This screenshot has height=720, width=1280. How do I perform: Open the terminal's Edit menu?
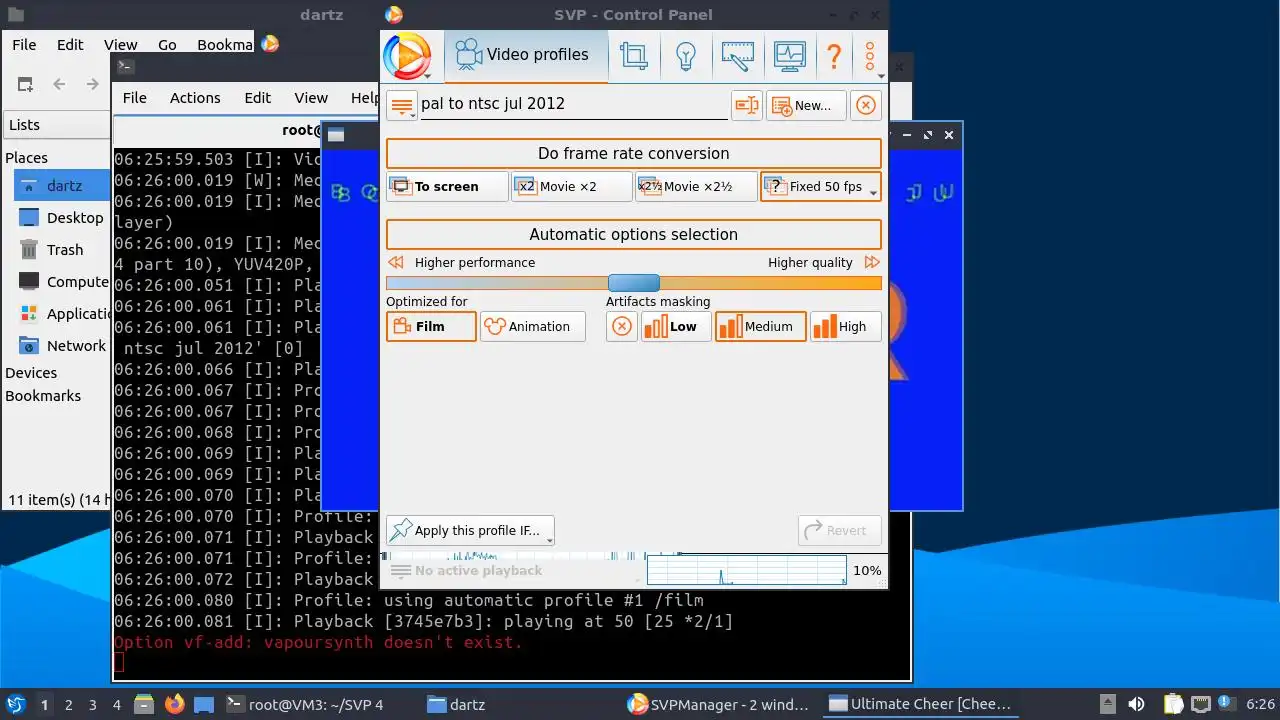click(258, 97)
